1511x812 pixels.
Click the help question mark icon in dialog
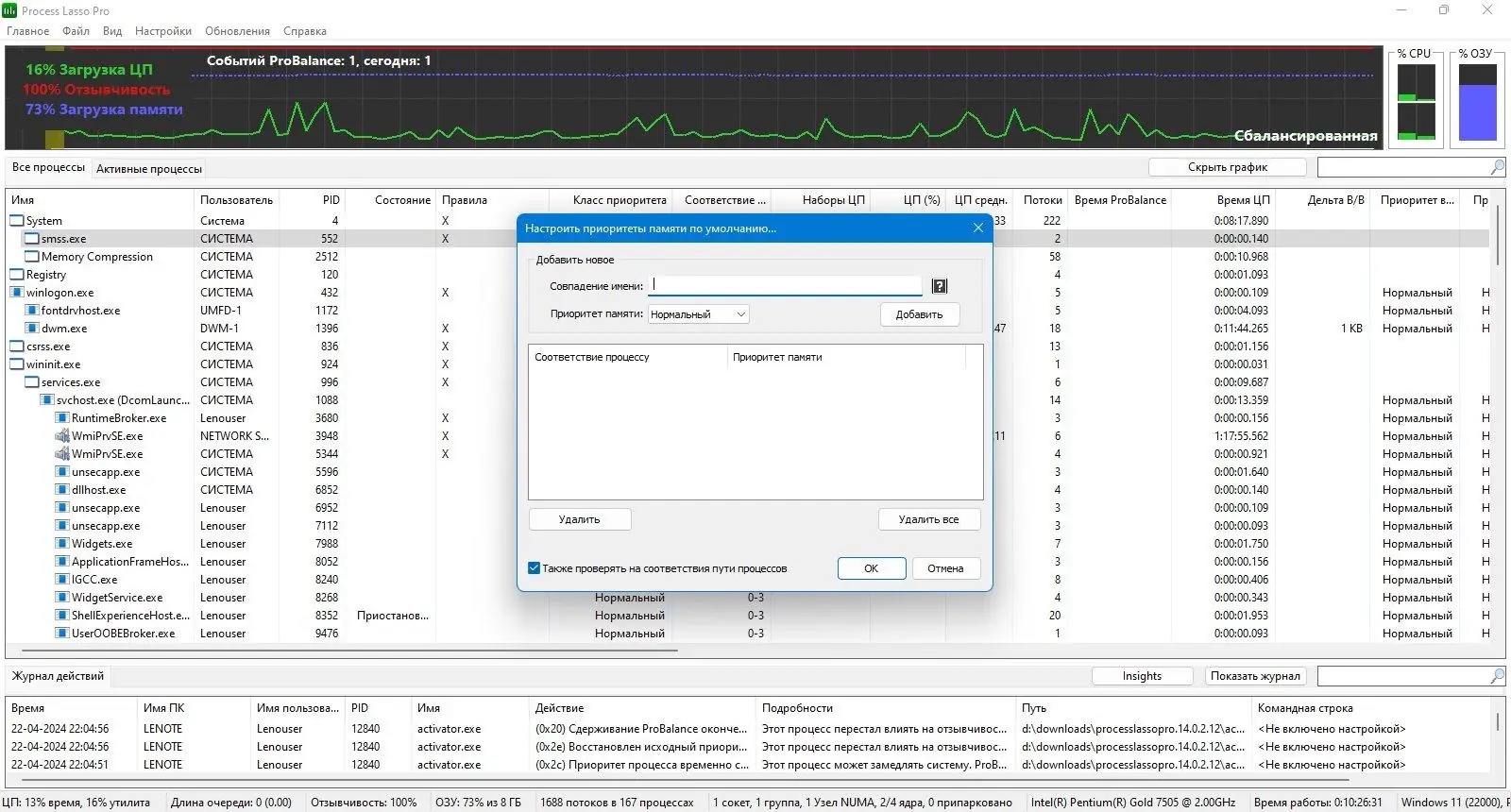[x=940, y=286]
